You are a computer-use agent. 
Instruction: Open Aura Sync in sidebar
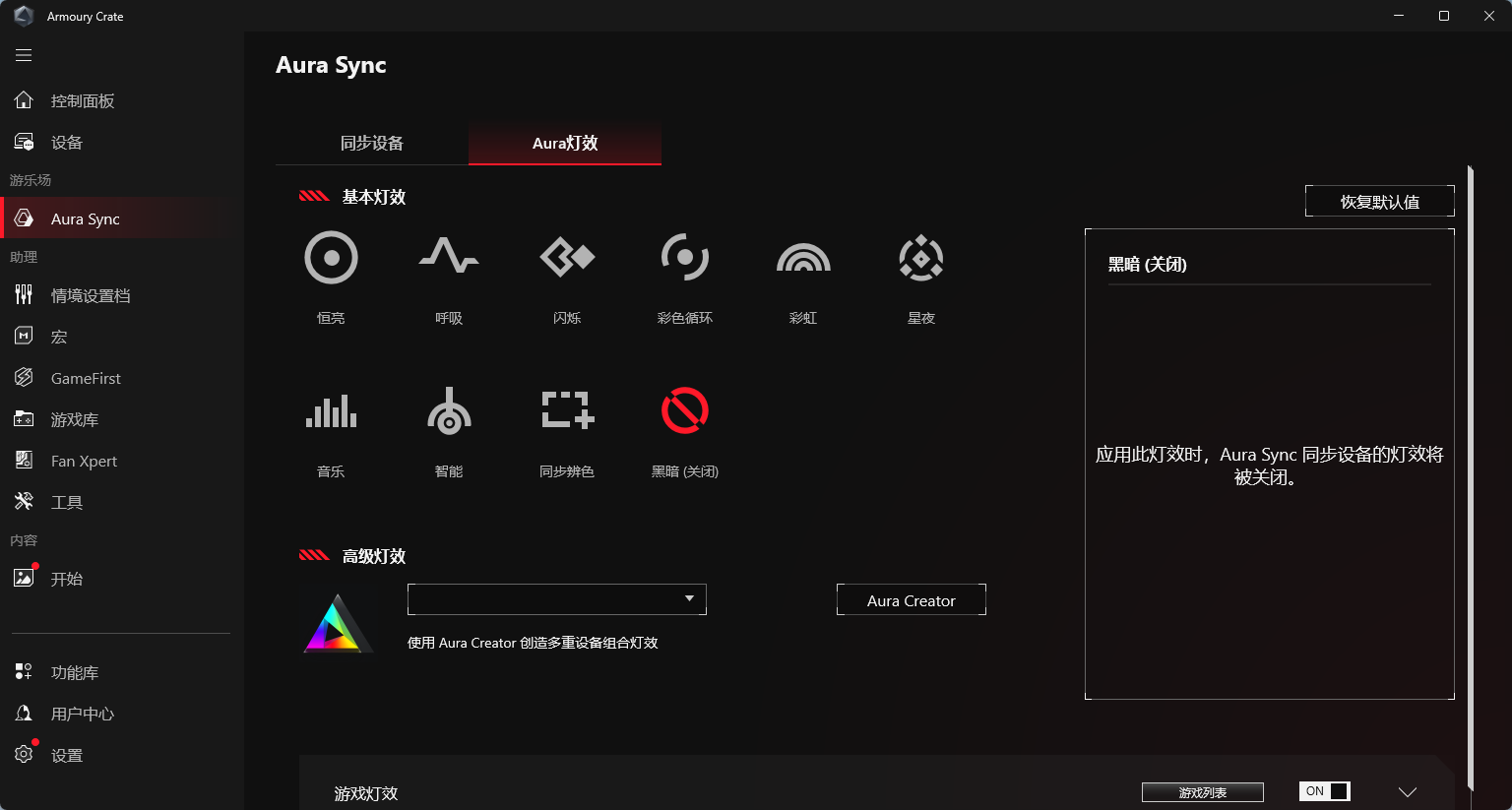[122, 218]
